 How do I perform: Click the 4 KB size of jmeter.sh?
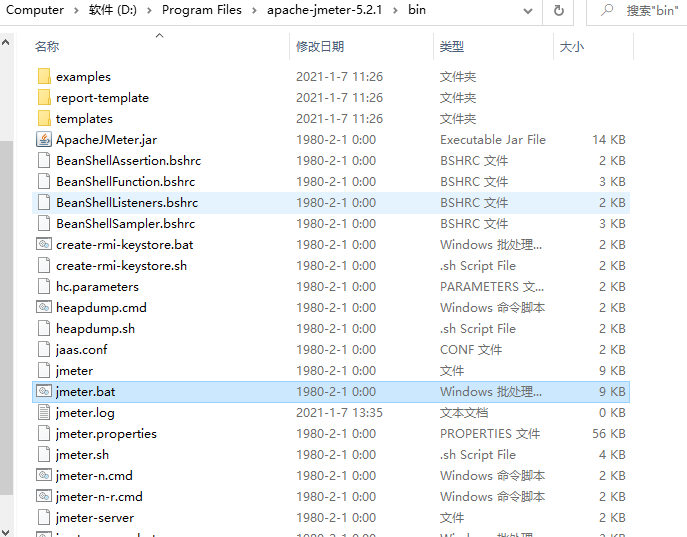(x=612, y=455)
